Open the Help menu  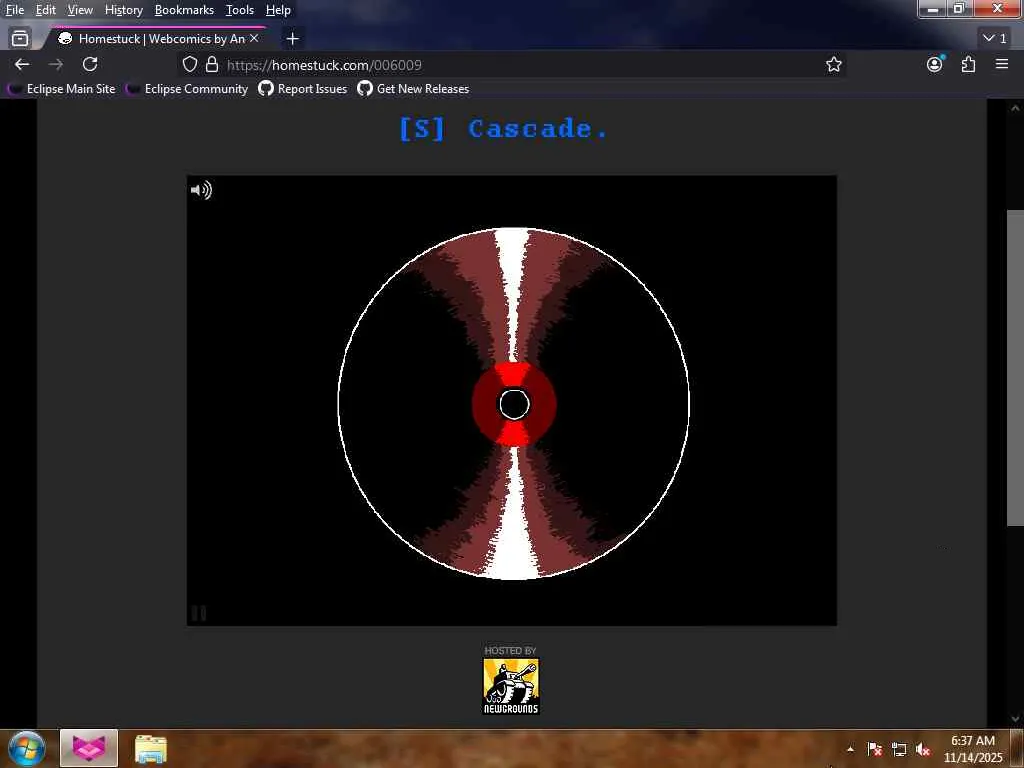tap(278, 10)
